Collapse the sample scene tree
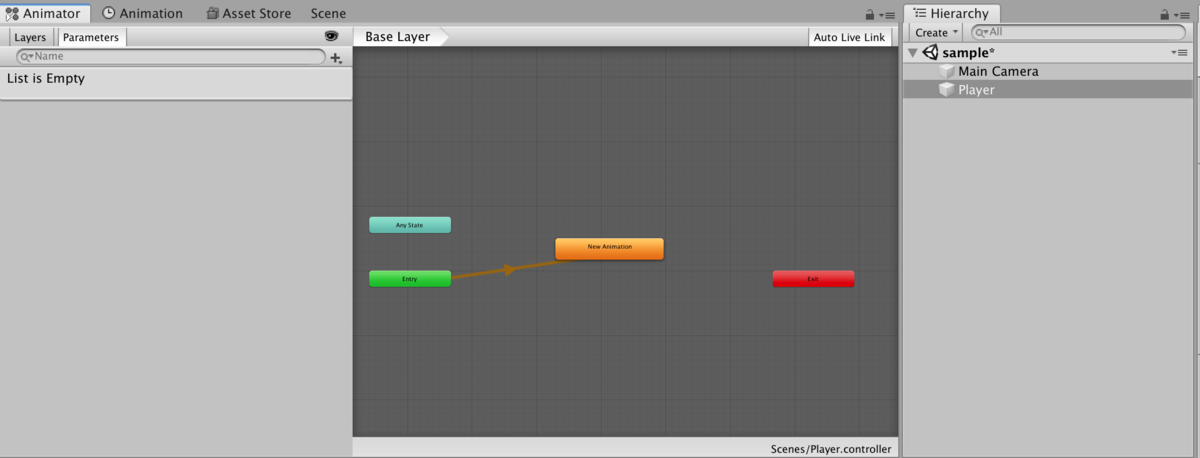 point(912,53)
